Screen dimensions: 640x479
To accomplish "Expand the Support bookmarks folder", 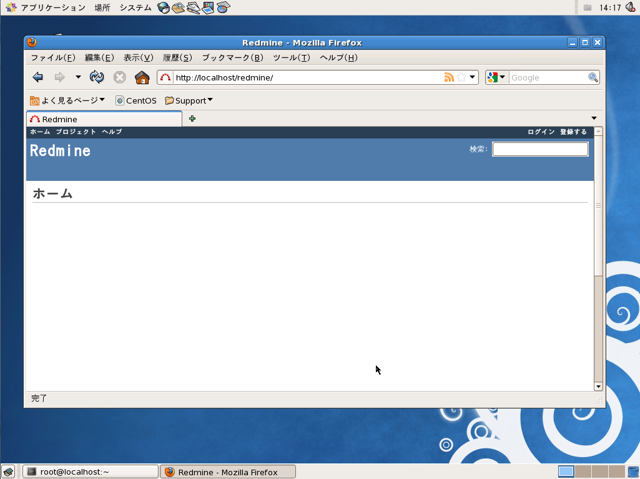I will click(189, 100).
